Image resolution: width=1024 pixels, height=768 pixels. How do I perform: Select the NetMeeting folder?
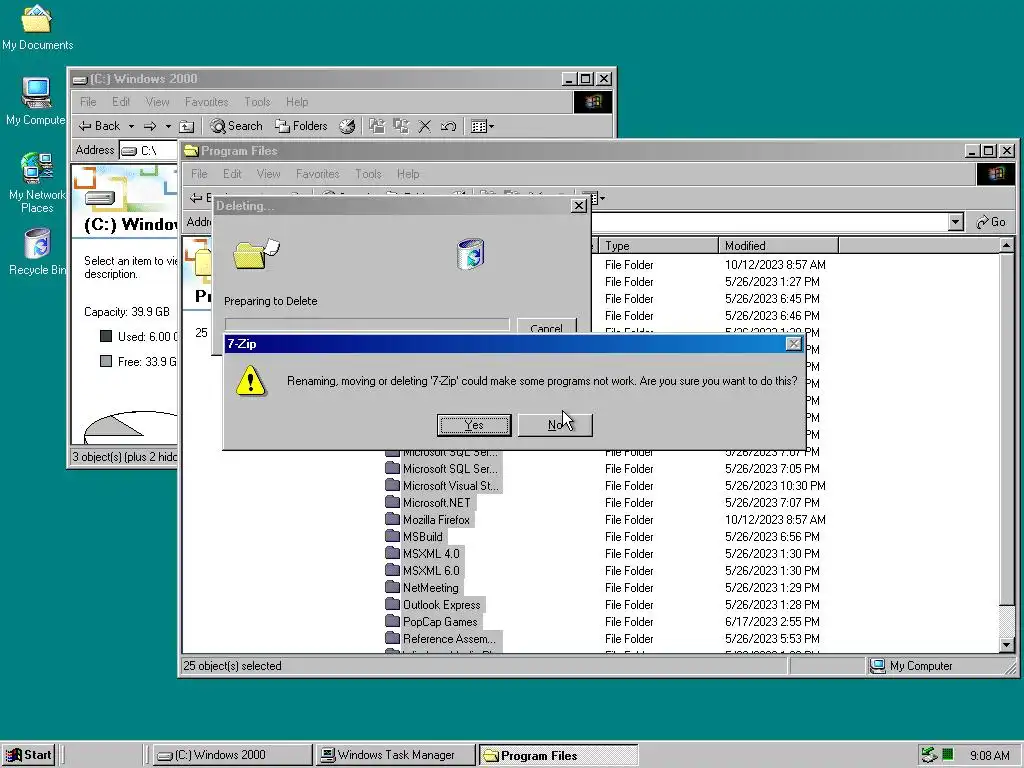tap(423, 588)
